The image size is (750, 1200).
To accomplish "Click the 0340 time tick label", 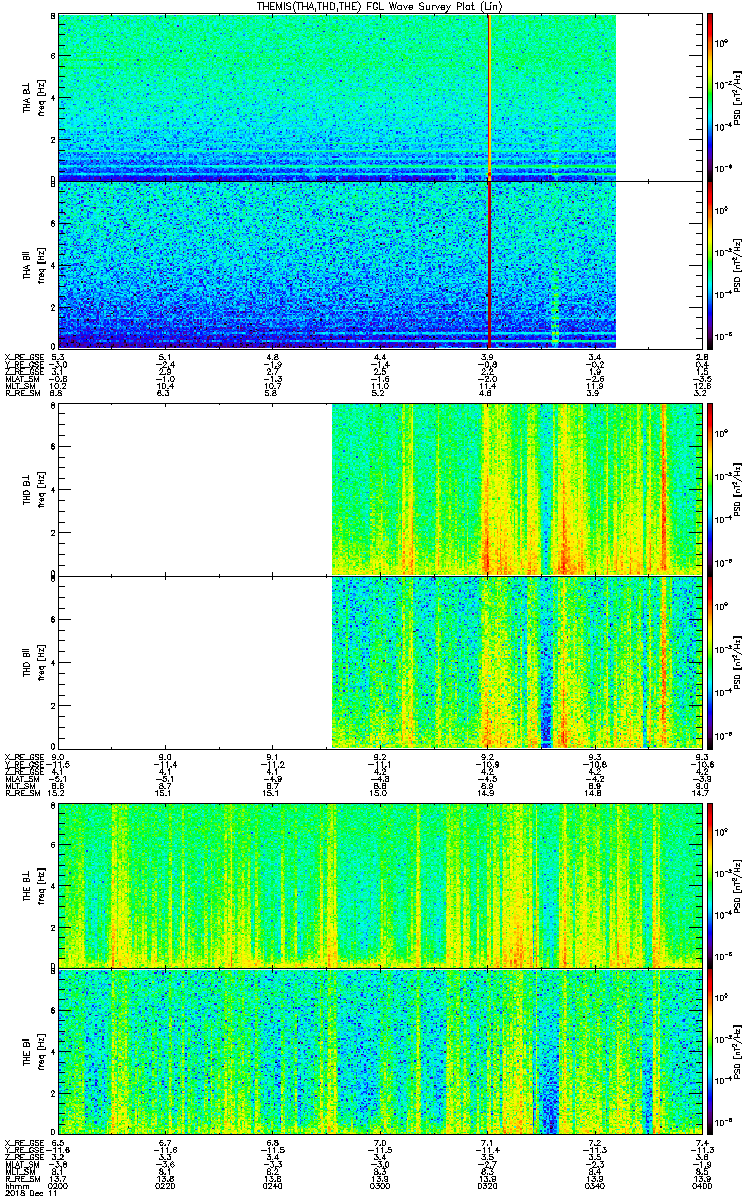I will pyautogui.click(x=595, y=1184).
